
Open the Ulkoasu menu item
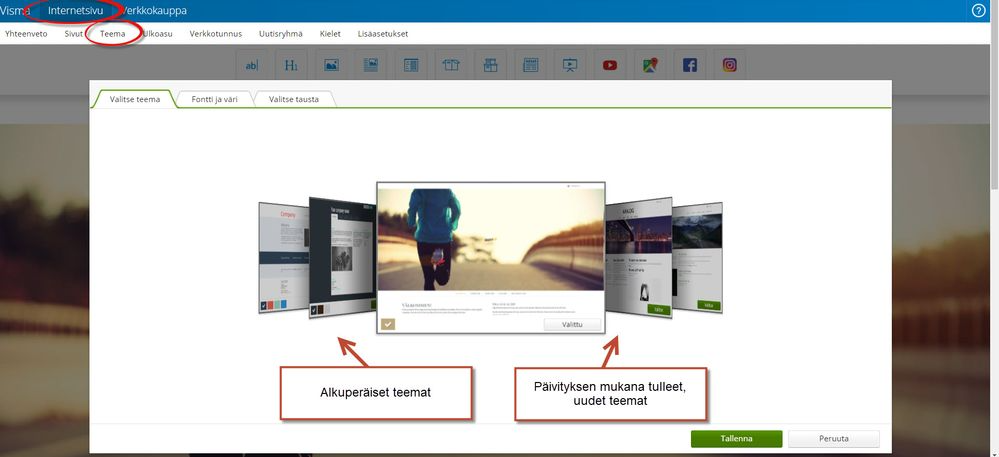click(x=157, y=34)
